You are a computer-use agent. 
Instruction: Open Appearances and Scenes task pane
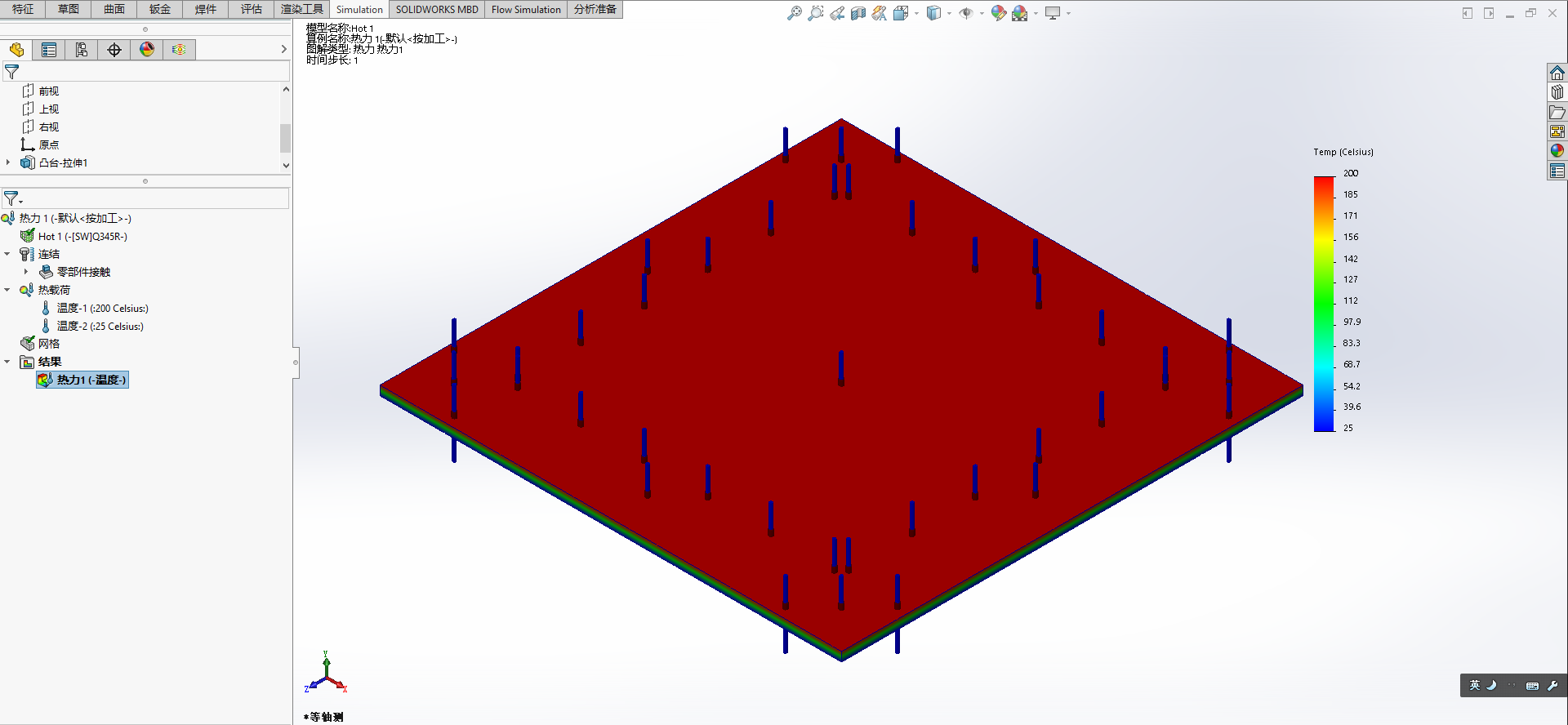(x=1557, y=151)
